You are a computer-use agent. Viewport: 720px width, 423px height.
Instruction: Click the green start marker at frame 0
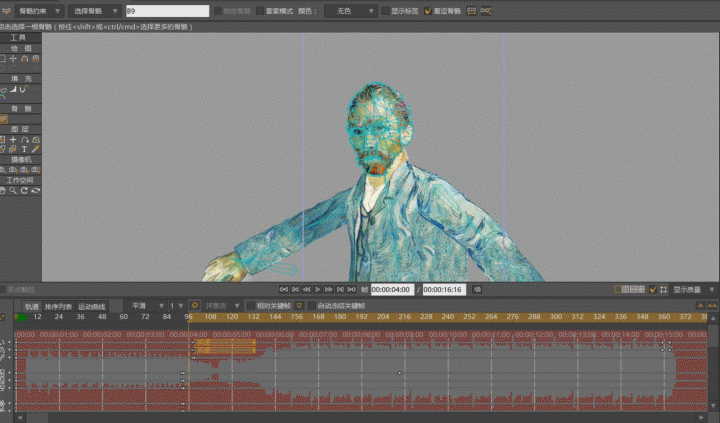(x=20, y=317)
